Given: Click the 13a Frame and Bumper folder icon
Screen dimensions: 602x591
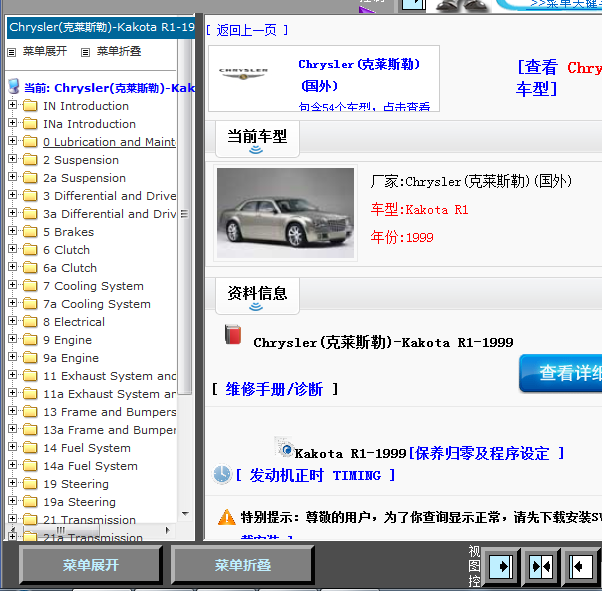Looking at the screenshot, I should (x=30, y=430).
